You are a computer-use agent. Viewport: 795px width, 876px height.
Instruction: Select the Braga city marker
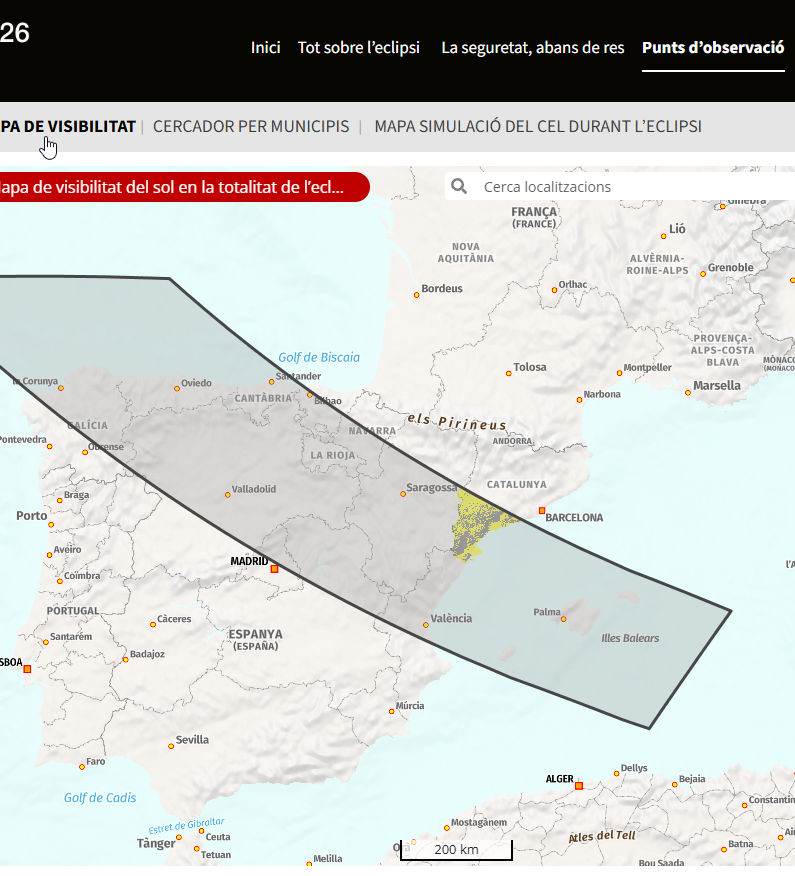point(60,500)
